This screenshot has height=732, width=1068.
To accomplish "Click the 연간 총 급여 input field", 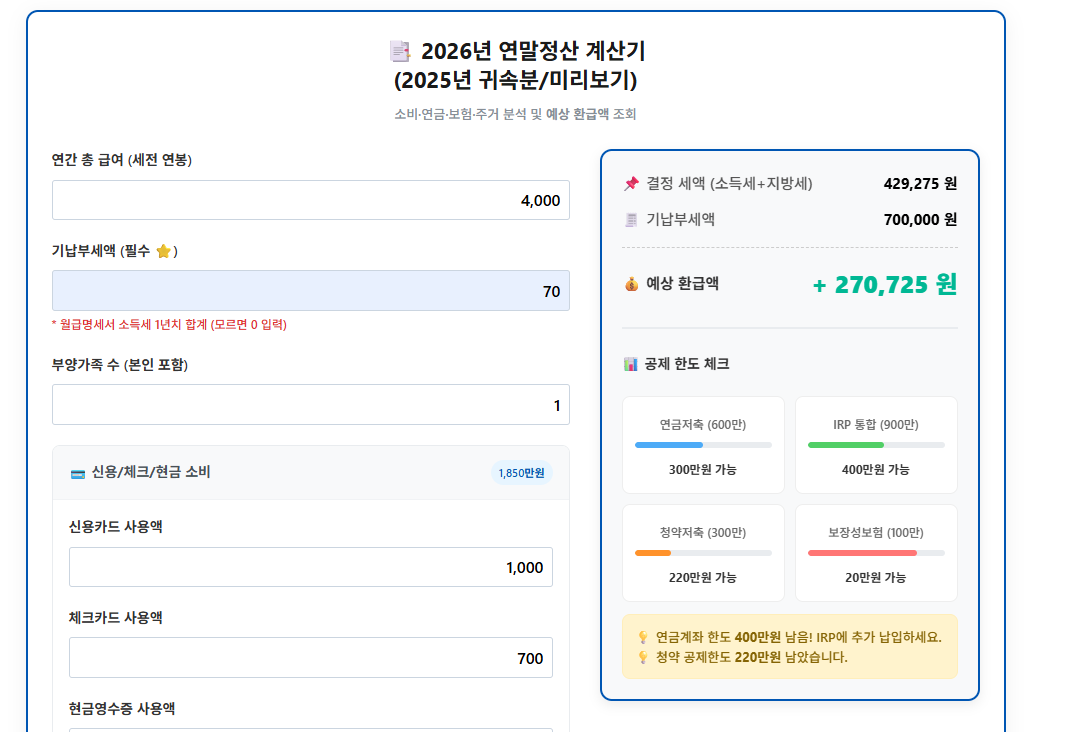I will coord(311,200).
